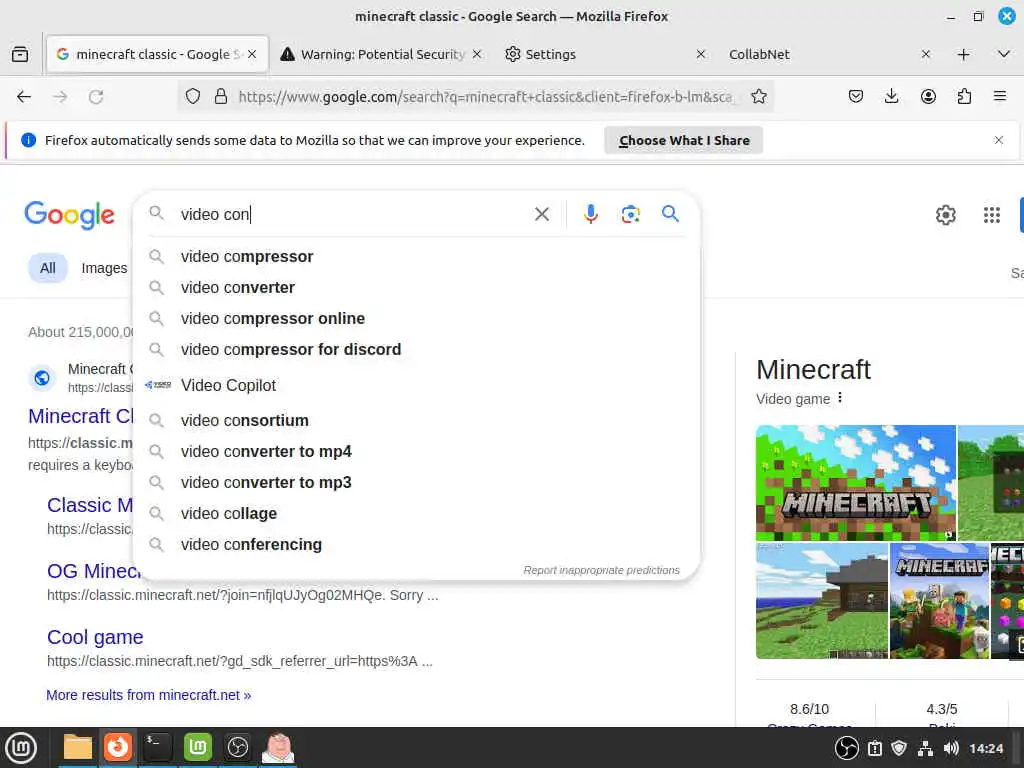Image resolution: width=1024 pixels, height=768 pixels.
Task: Open the Downloads panel
Action: [891, 97]
